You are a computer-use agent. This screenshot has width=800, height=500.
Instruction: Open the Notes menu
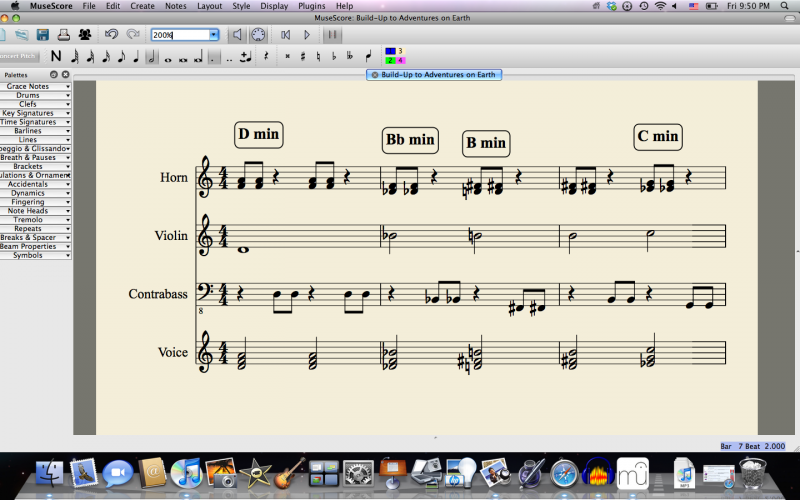tap(175, 6)
